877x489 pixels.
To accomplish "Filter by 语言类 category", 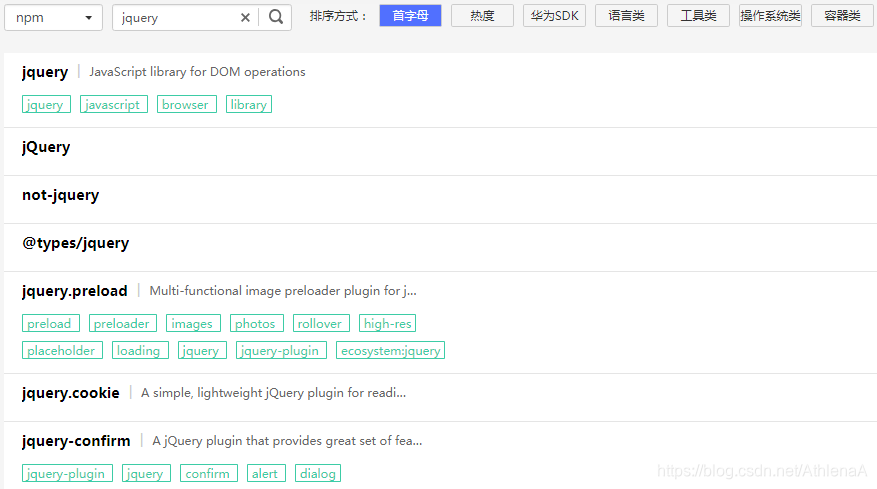I will tap(626, 16).
